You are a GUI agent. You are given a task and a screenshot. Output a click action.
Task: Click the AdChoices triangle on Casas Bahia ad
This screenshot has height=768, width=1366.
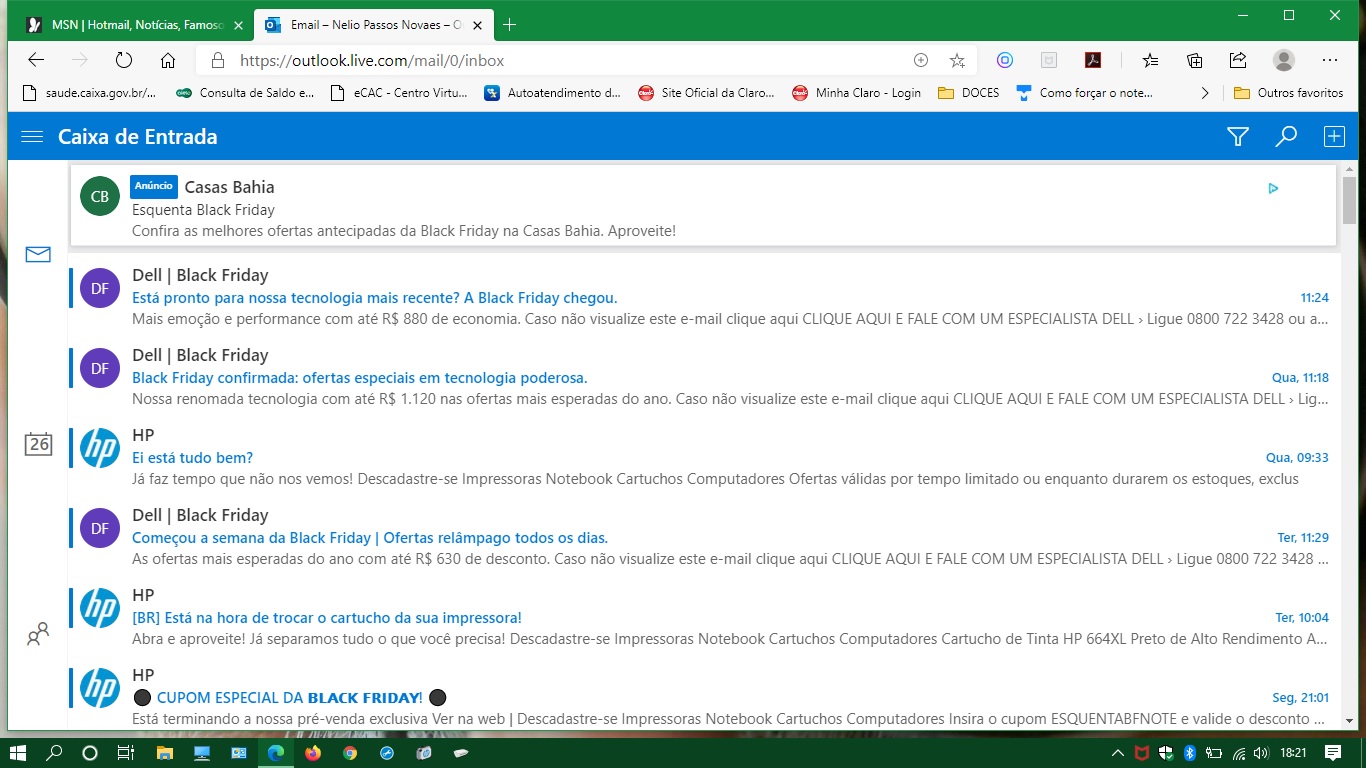point(1273,188)
